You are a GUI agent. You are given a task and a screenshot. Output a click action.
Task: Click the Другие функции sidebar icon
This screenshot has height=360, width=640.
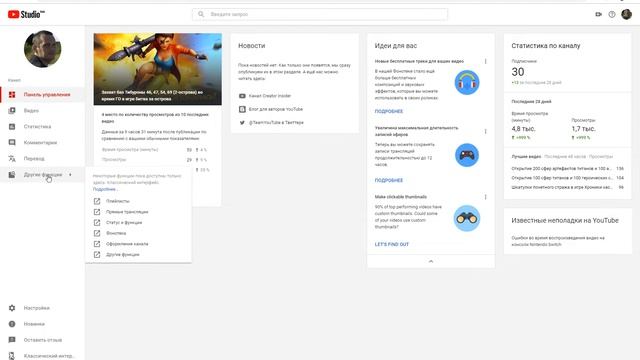(12, 175)
